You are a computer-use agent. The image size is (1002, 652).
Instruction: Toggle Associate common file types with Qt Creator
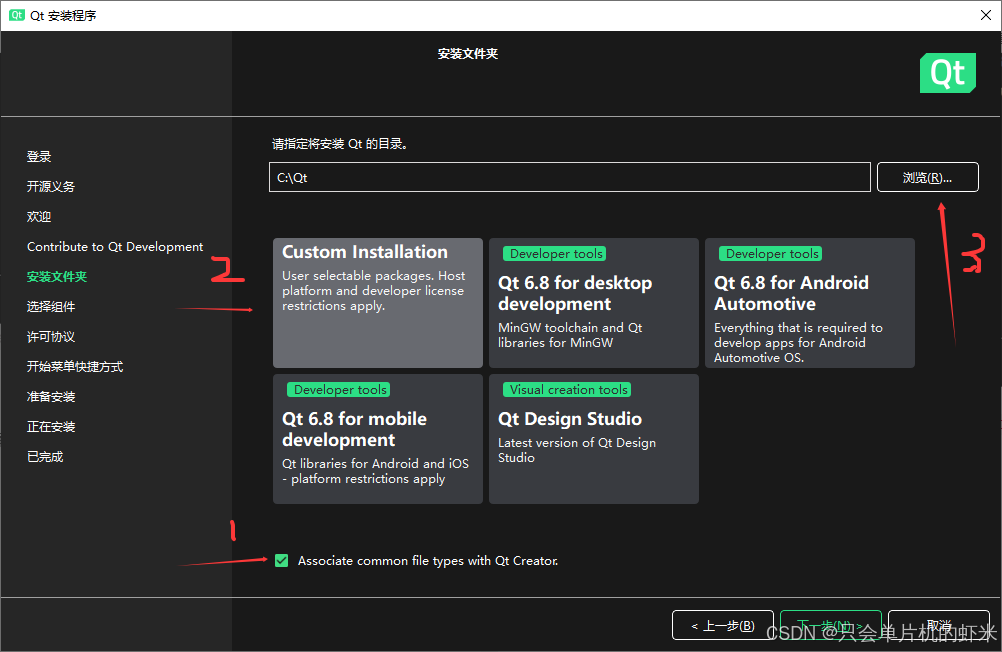[x=281, y=560]
